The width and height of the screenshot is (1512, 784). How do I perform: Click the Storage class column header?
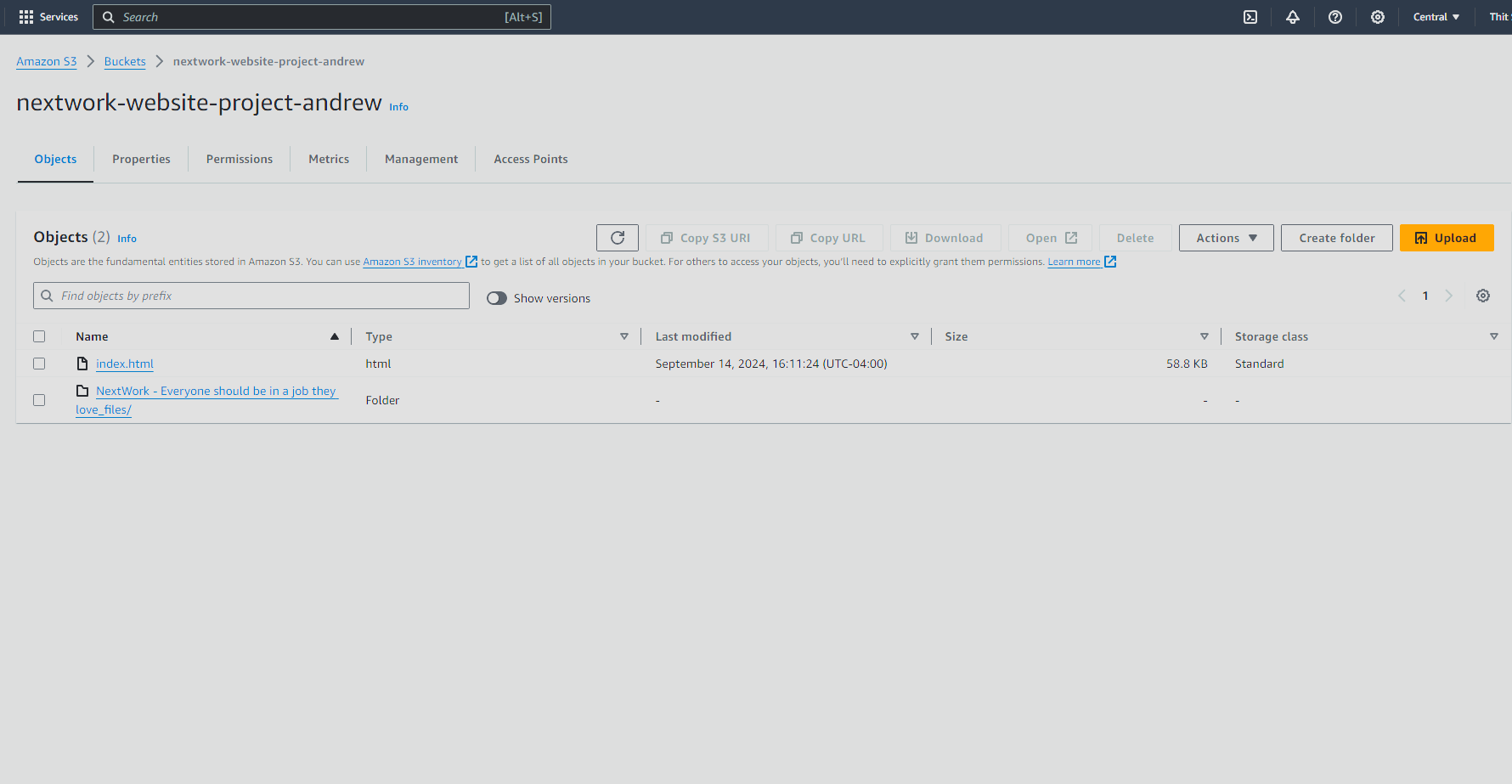click(x=1272, y=336)
